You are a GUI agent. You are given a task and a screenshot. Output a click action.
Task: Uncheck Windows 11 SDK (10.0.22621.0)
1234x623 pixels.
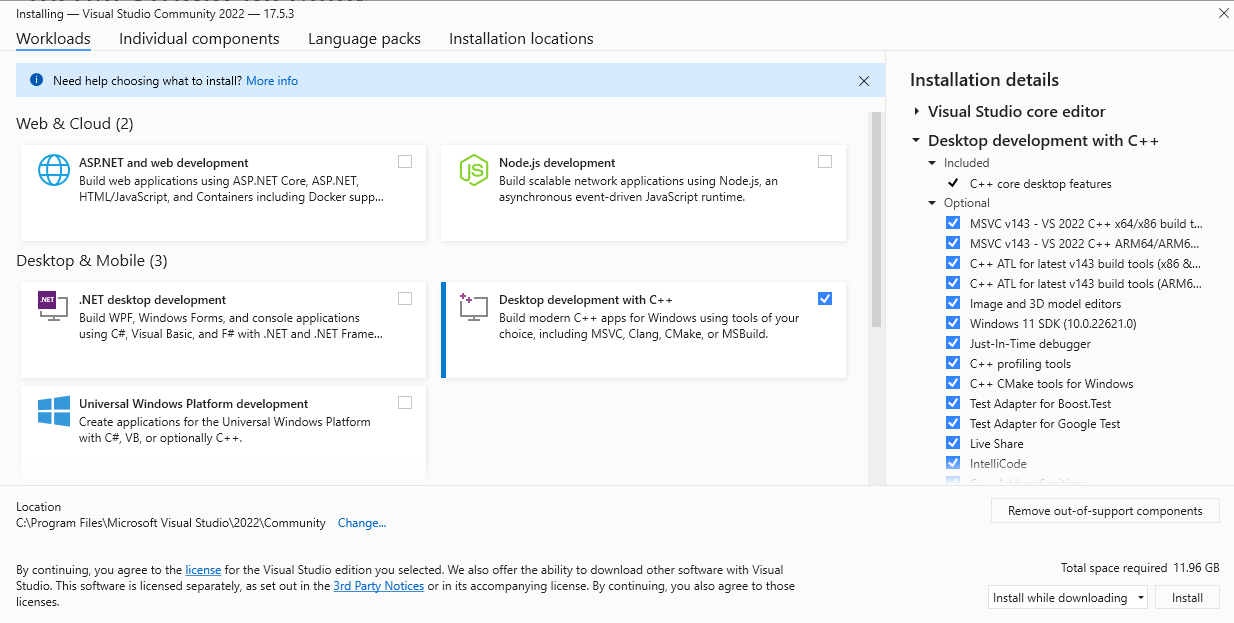click(x=953, y=323)
